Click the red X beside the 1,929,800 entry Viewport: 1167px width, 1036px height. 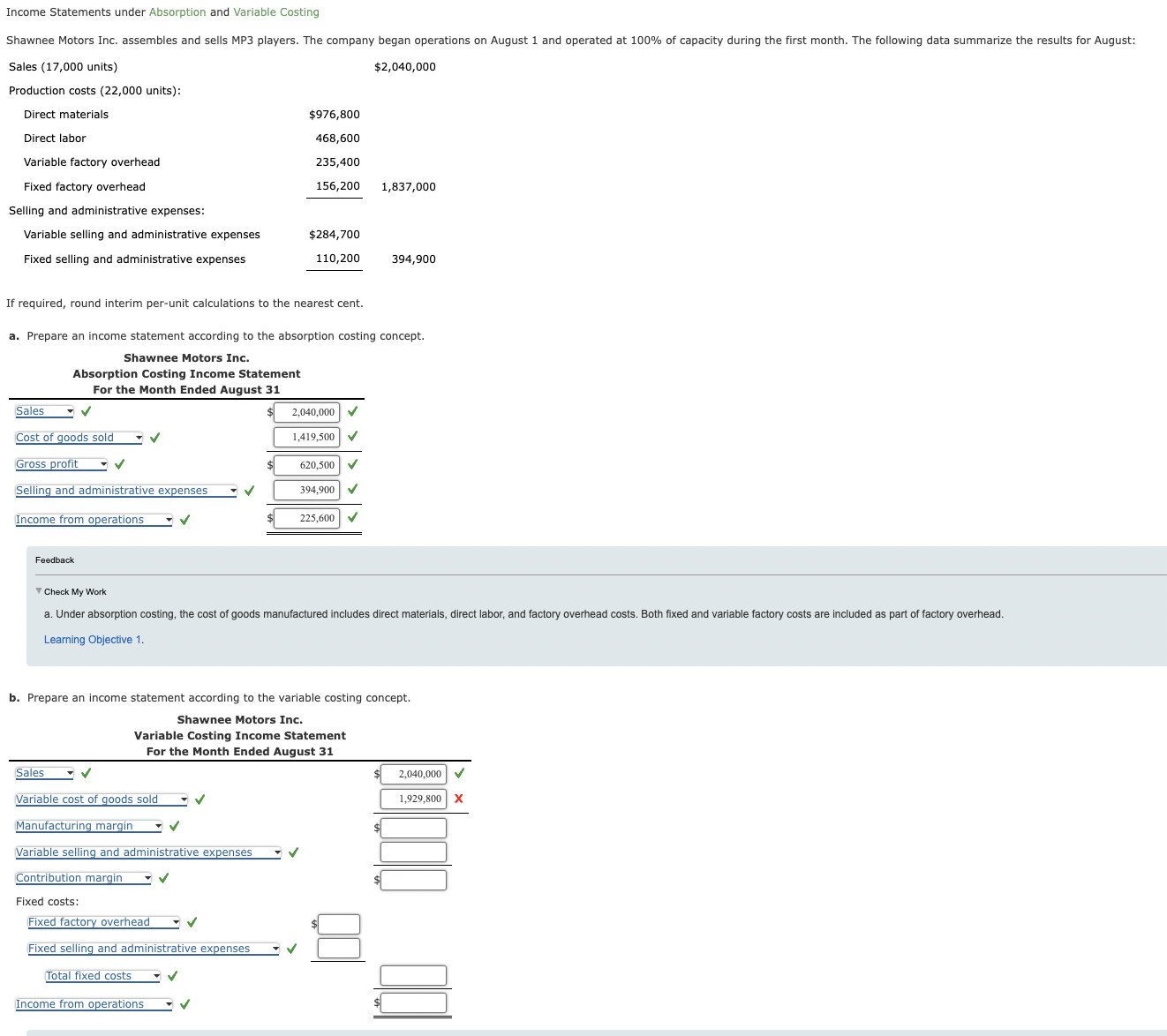pos(458,799)
